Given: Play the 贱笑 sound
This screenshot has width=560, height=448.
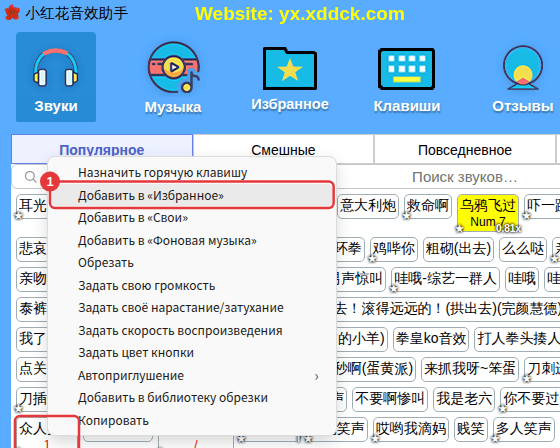Looking at the screenshot, I should click(471, 428).
